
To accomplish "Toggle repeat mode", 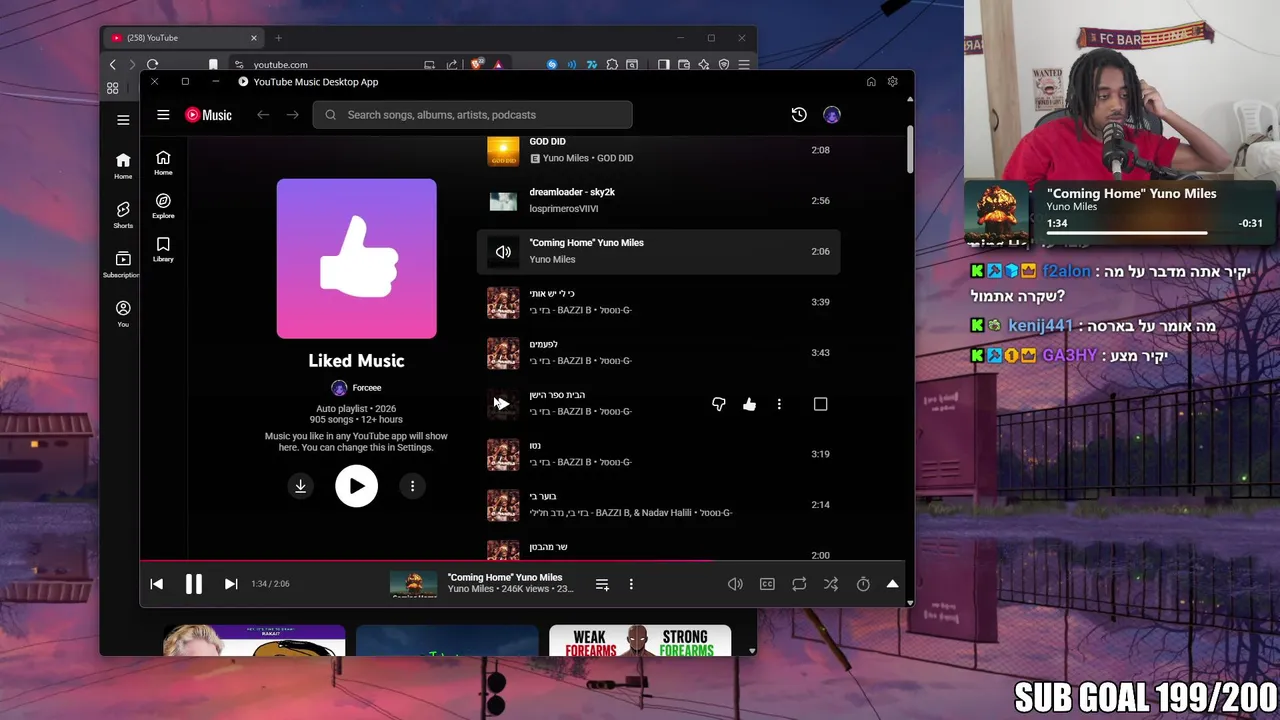I will (799, 584).
